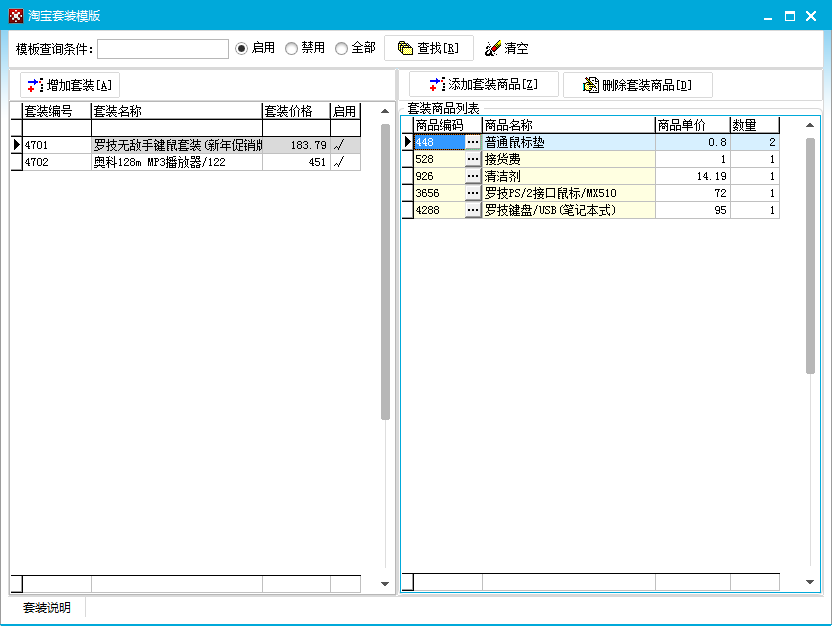The height and width of the screenshot is (626, 832).
Task: Open the 套装说明 tab
Action: (47, 608)
